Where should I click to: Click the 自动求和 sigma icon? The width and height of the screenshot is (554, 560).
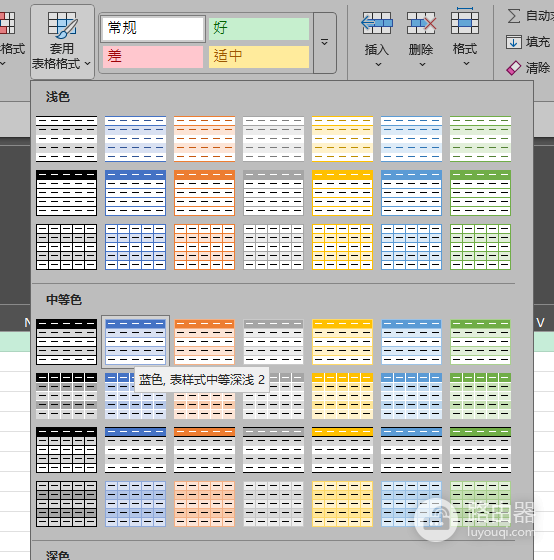coord(514,16)
